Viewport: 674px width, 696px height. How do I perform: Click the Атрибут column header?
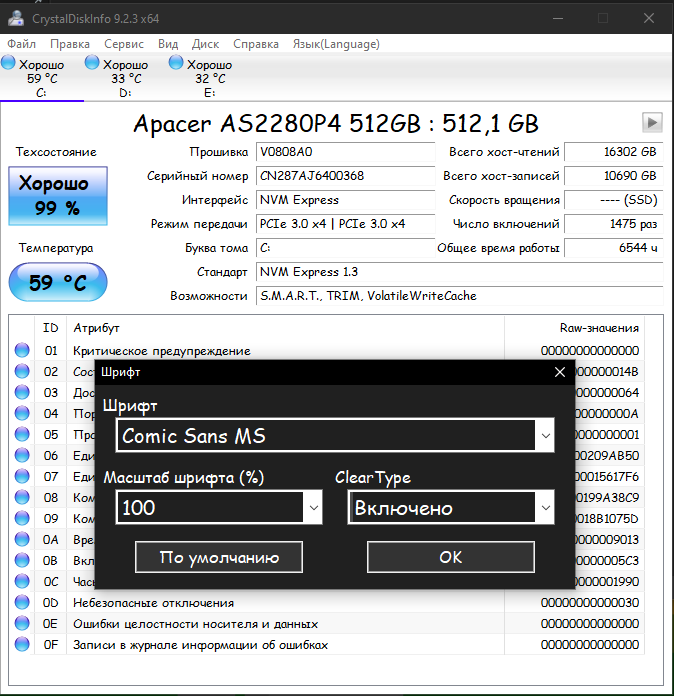[285, 328]
